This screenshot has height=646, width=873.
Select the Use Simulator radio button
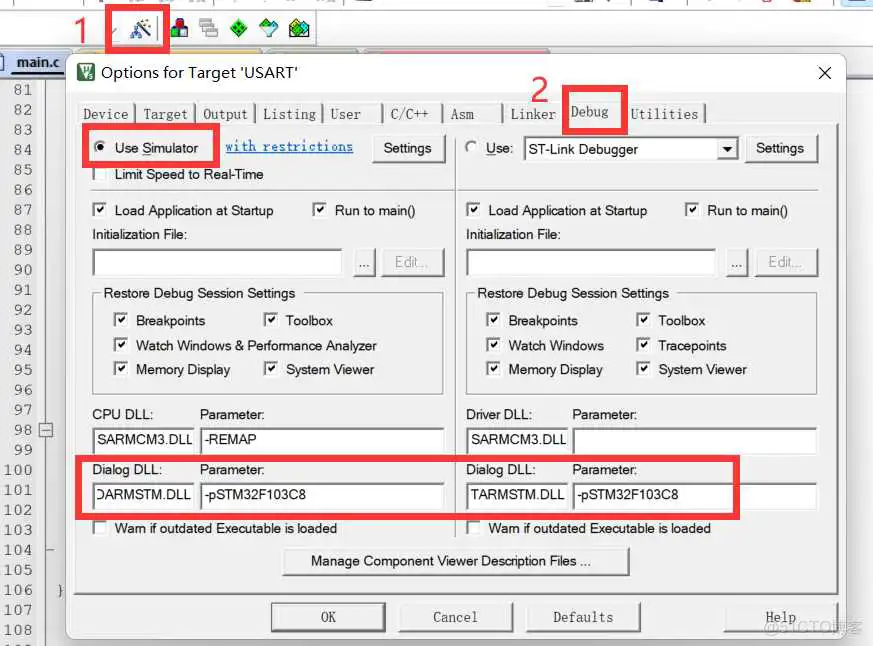point(100,148)
